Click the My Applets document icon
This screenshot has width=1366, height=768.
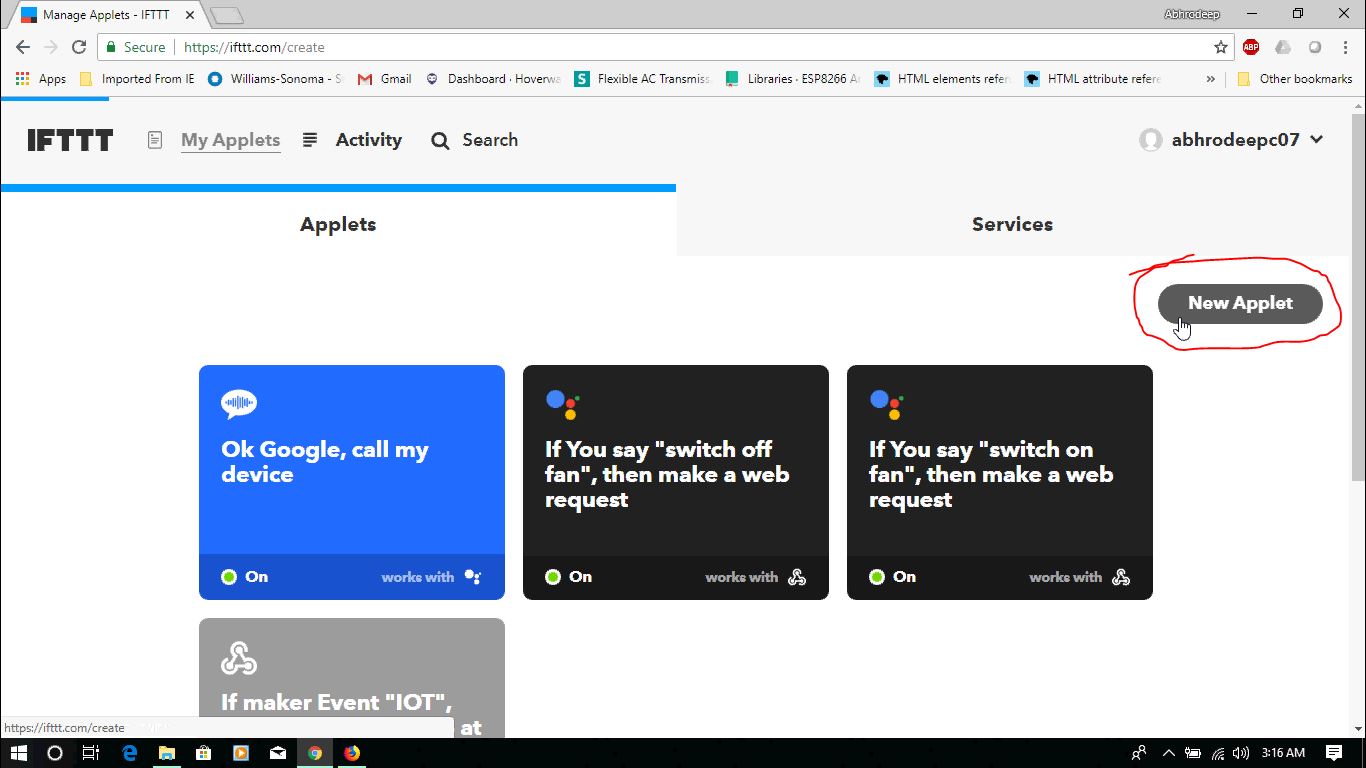155,140
